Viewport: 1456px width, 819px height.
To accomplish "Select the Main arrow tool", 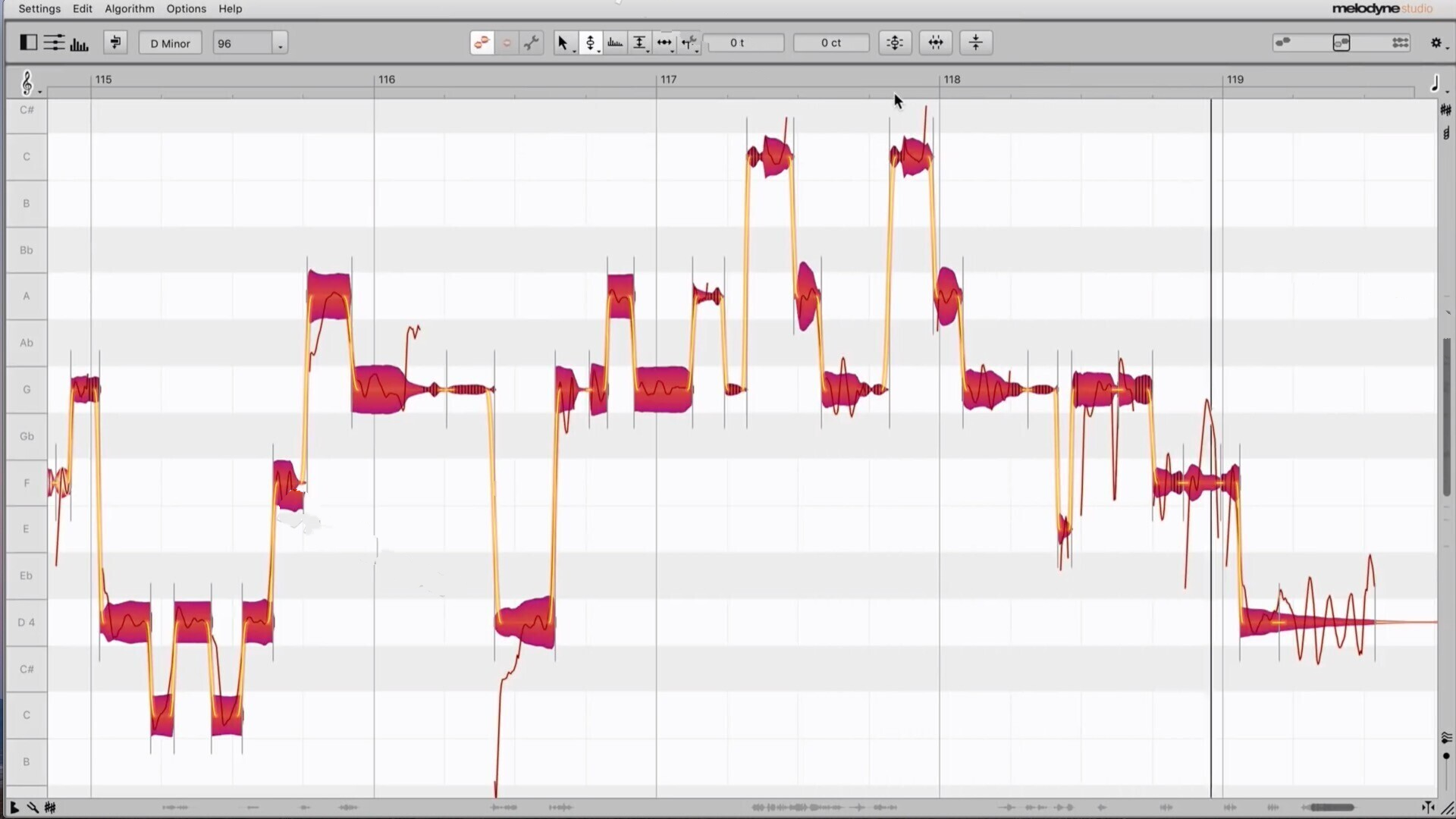I will point(562,42).
